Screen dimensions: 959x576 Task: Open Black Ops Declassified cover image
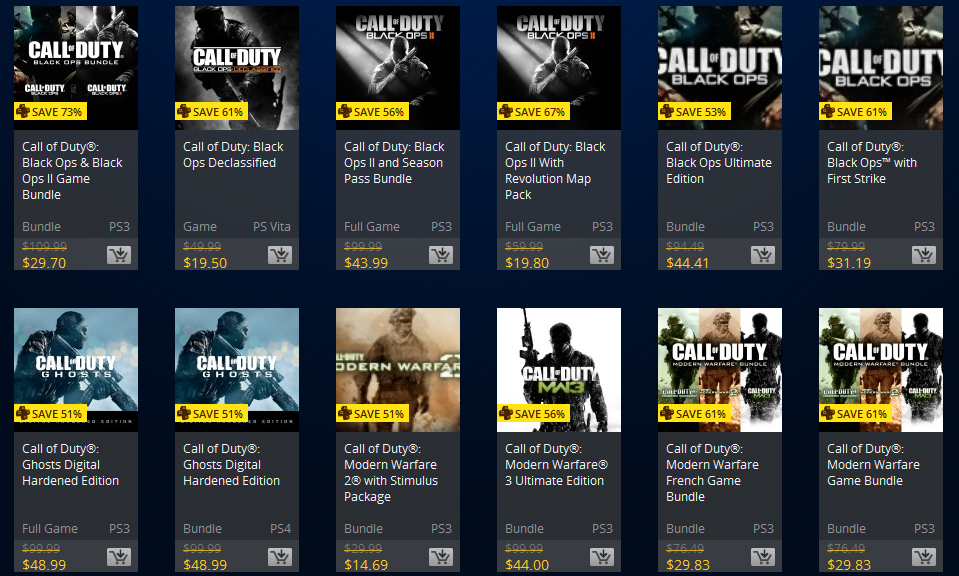237,68
